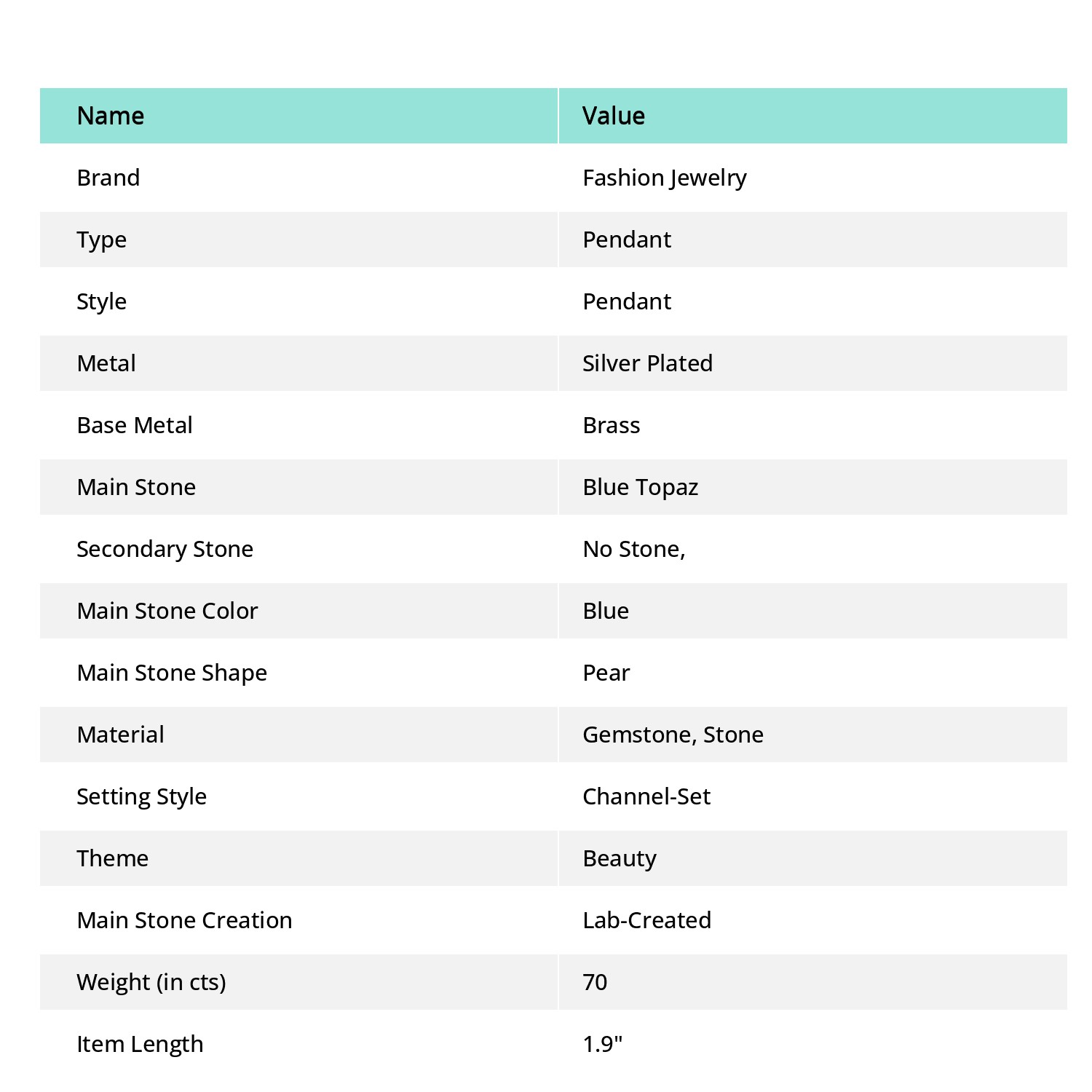The height and width of the screenshot is (1092, 1092).
Task: Click the Name column header
Action: click(111, 116)
